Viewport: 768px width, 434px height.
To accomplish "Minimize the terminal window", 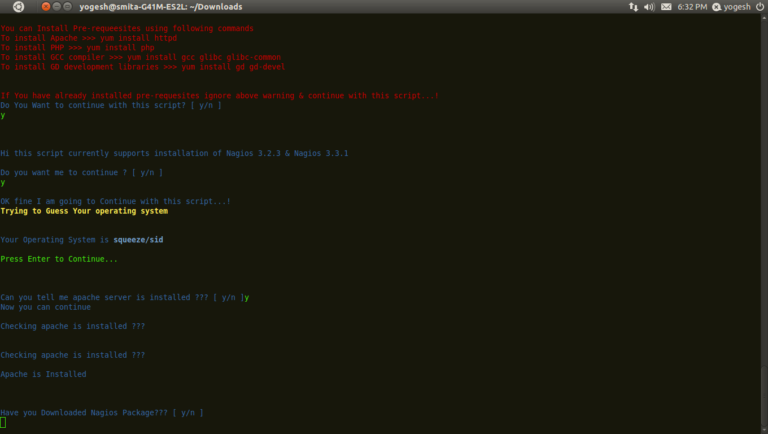I will click(57, 6).
